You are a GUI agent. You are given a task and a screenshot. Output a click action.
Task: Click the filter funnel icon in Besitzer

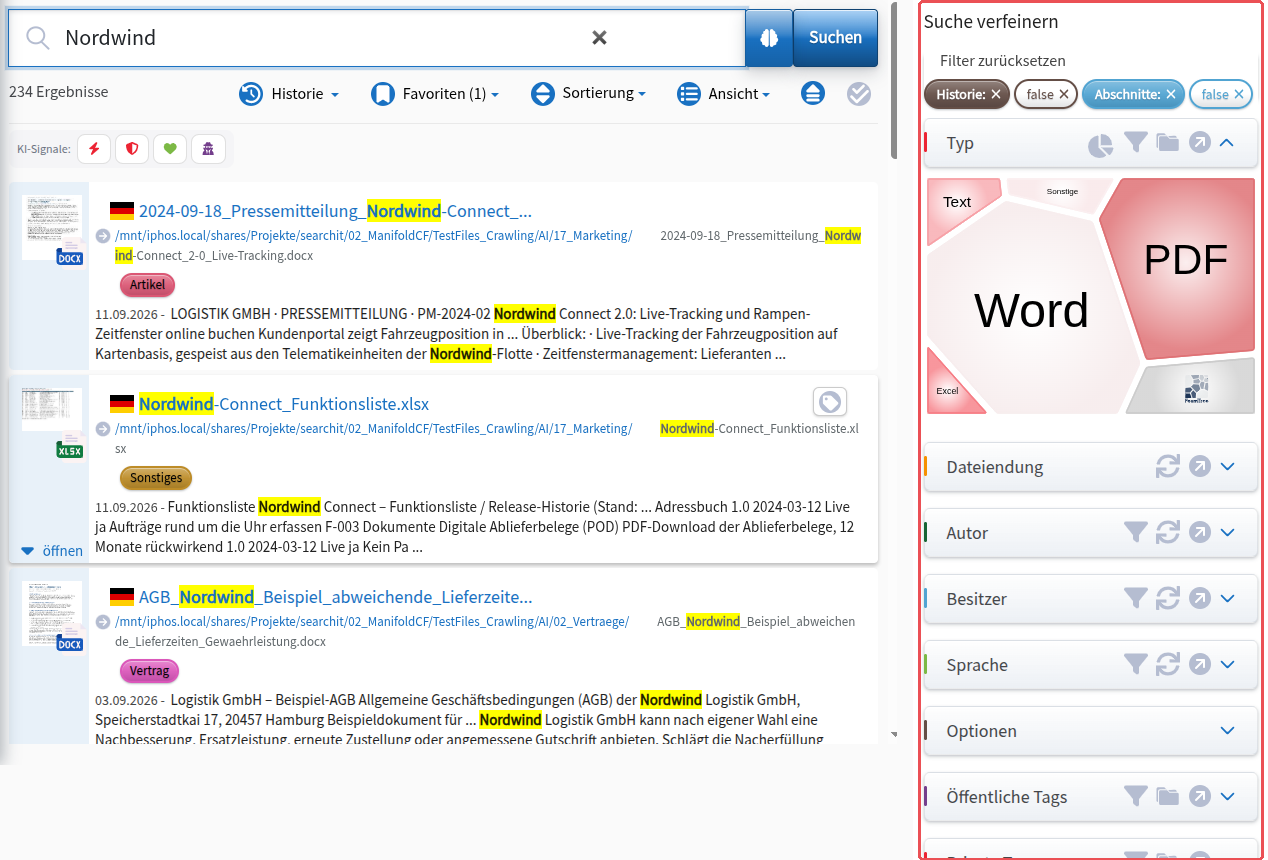pos(1135,599)
